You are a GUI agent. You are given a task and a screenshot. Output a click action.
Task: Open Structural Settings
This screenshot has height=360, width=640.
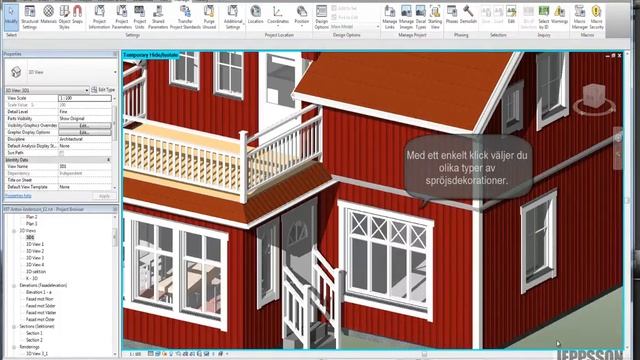coord(30,18)
